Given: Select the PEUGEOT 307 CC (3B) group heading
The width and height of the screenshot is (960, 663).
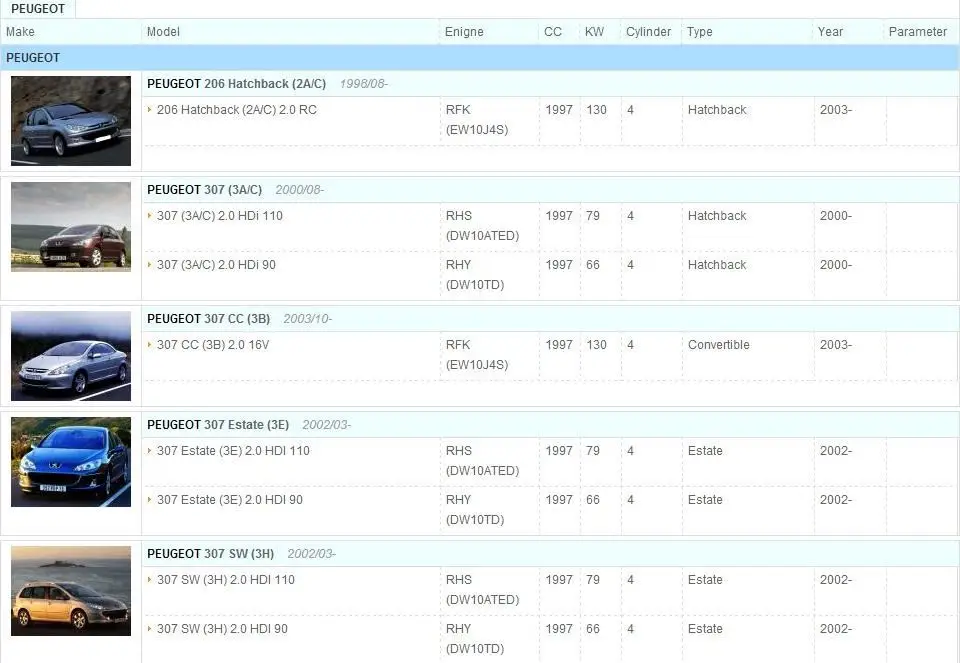Looking at the screenshot, I should tap(208, 319).
